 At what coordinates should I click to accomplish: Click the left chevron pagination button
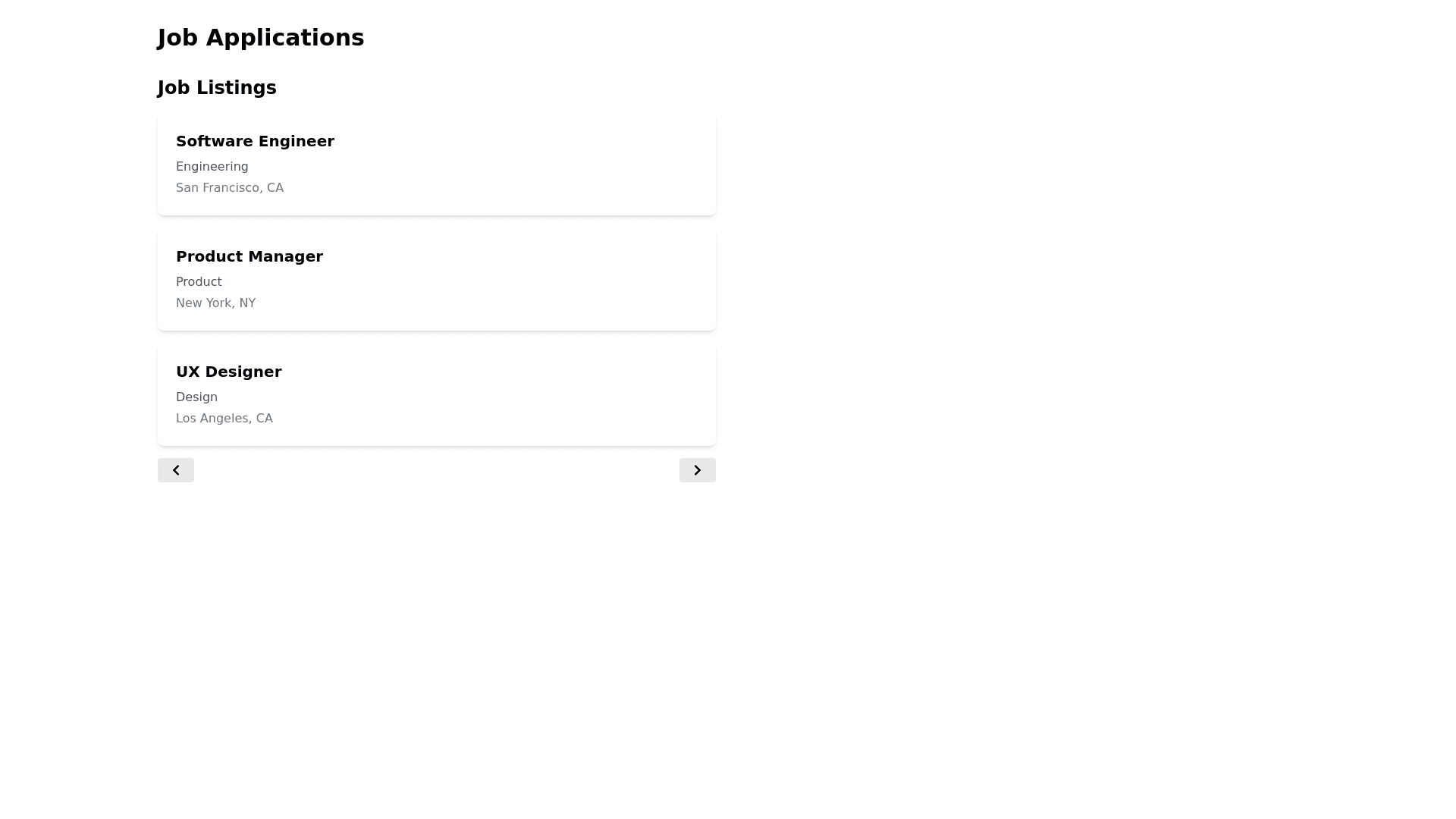tap(175, 470)
